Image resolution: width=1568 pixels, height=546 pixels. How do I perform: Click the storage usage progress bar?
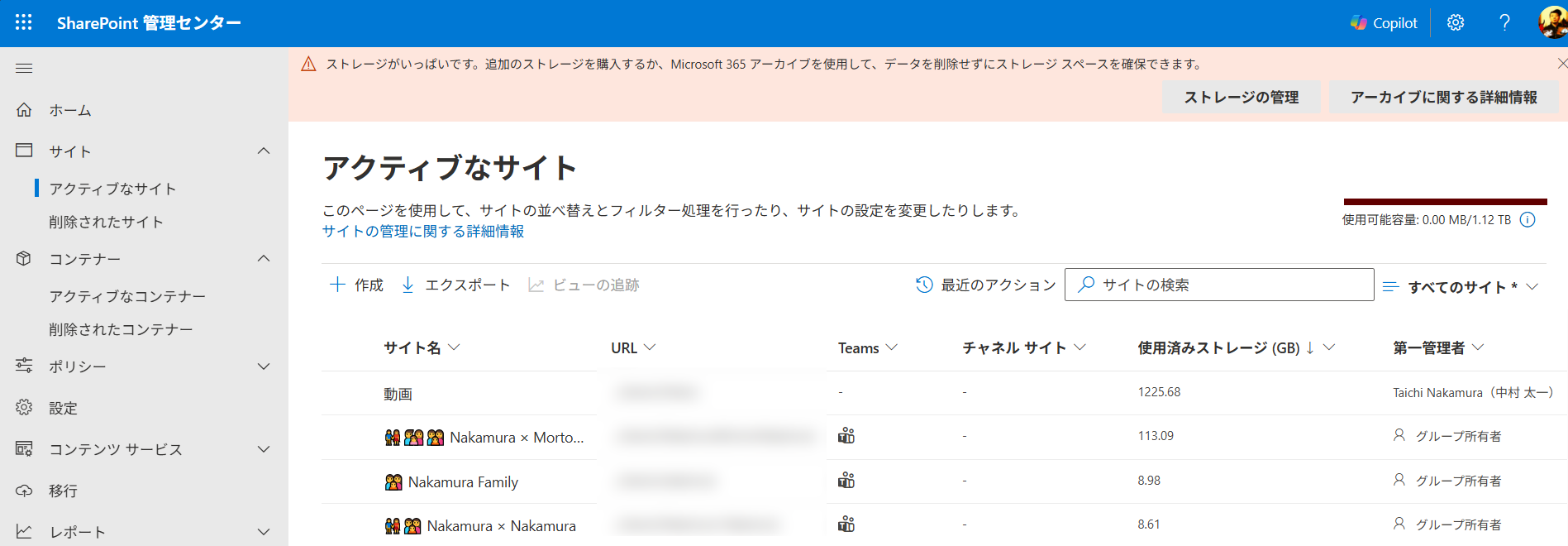[x=1445, y=202]
